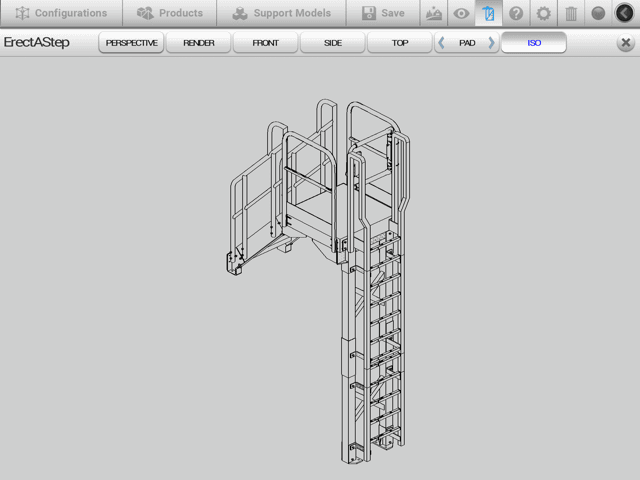Screen dimensions: 640x480
Task: Open the Products tab
Action: [170, 13]
